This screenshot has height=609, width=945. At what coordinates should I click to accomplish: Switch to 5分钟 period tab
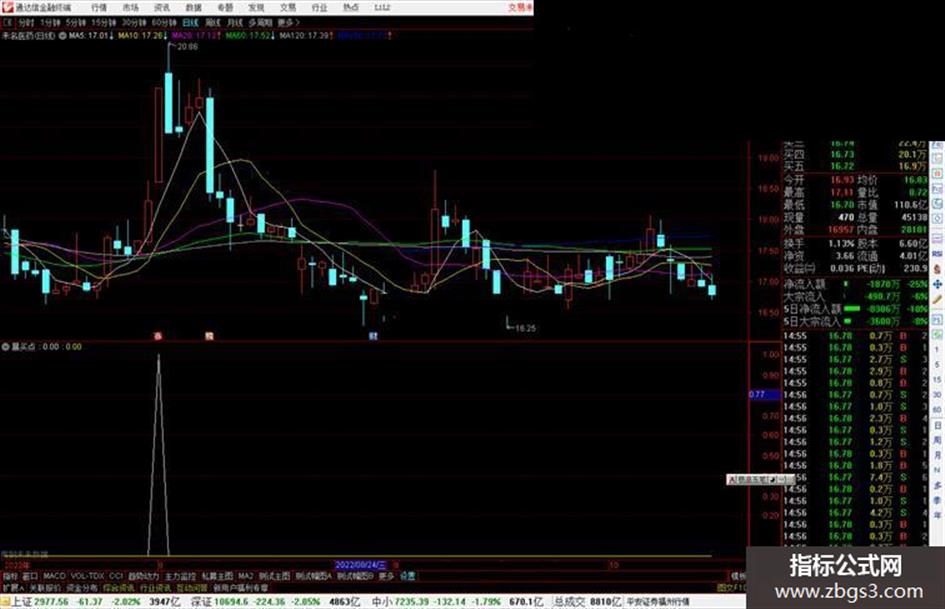(75, 23)
